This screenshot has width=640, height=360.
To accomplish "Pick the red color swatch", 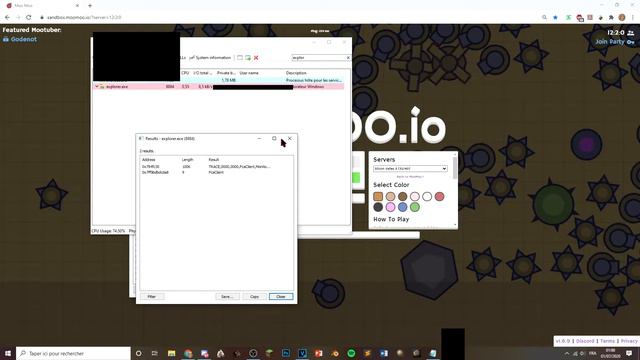I will click(x=439, y=196).
